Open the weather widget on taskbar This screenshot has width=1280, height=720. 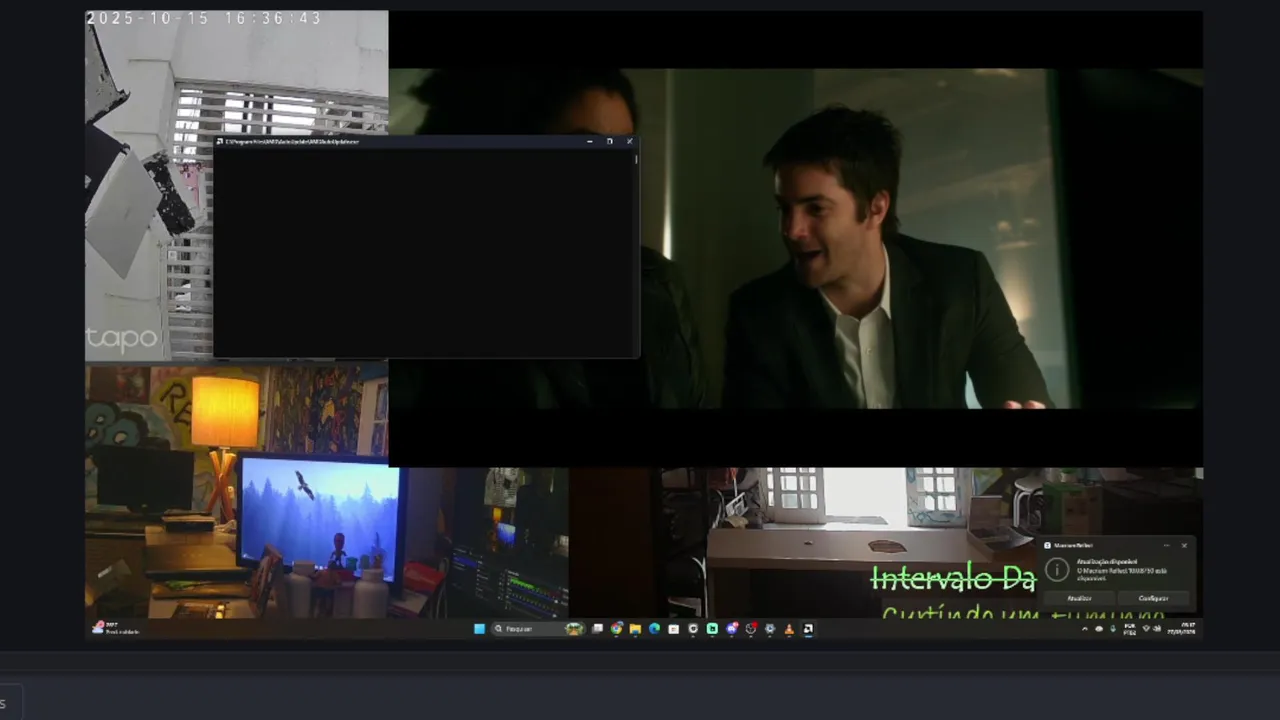click(x=114, y=628)
